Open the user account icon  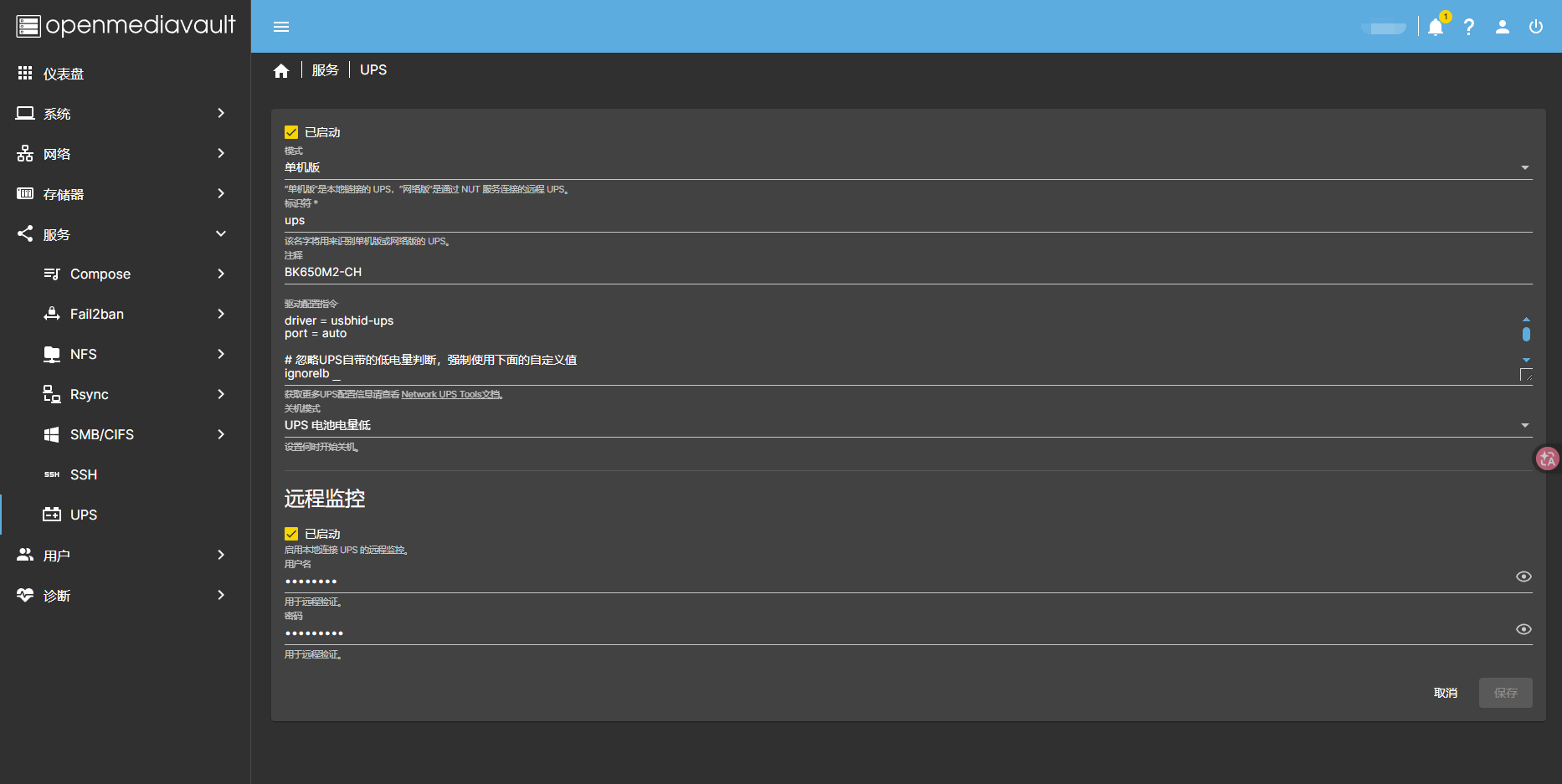point(1503,27)
